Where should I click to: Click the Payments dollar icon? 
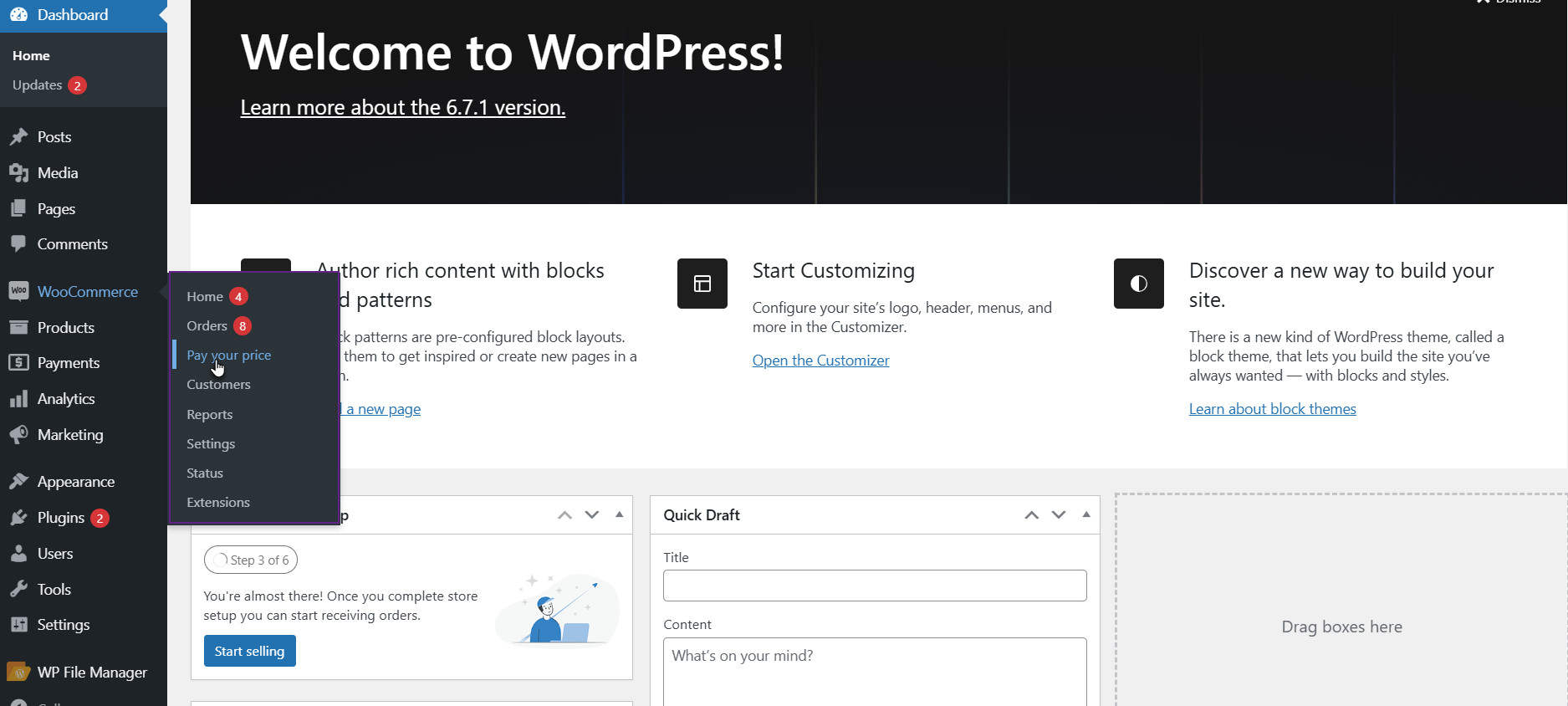18,363
